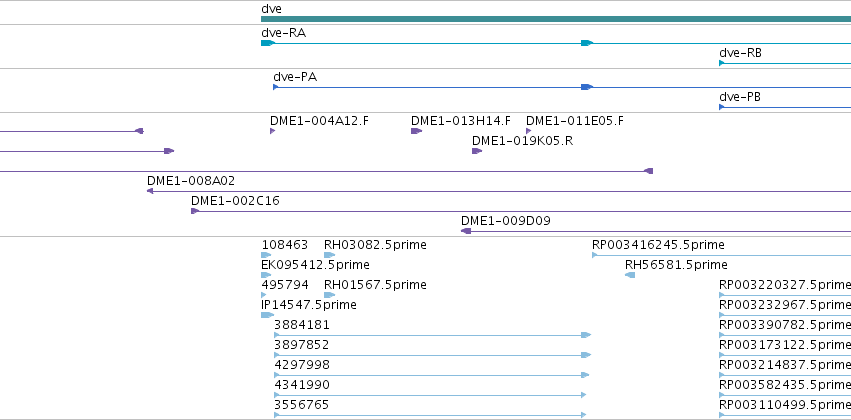The height and width of the screenshot is (420, 851).
Task: Select the dve-RA first exon arrow
Action: pyautogui.click(x=268, y=43)
